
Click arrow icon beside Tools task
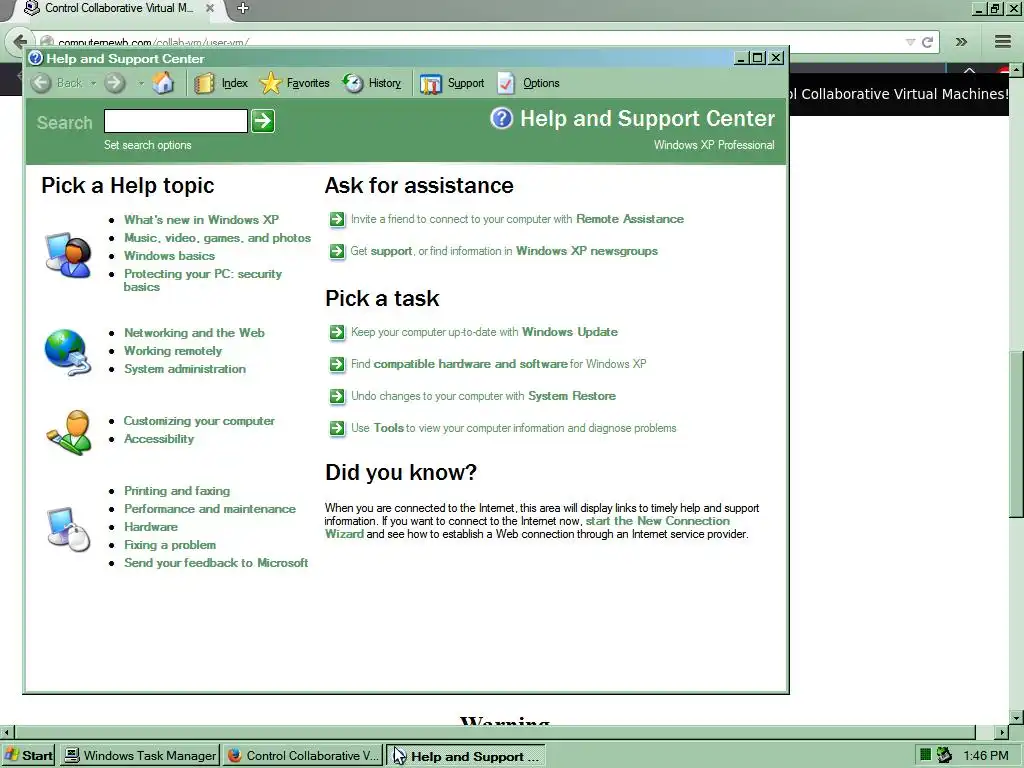pos(337,428)
